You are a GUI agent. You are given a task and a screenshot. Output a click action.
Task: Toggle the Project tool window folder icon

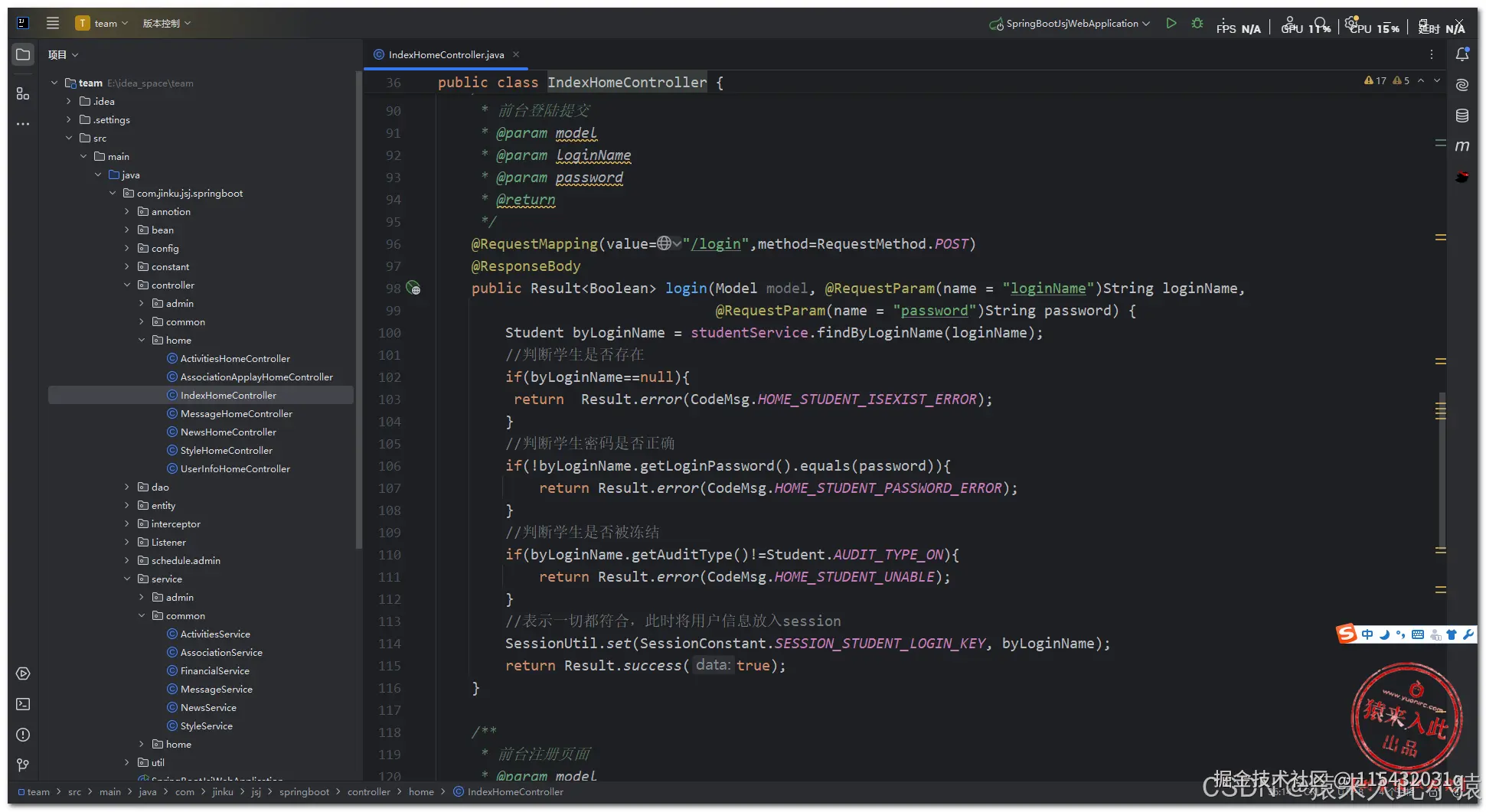point(23,54)
